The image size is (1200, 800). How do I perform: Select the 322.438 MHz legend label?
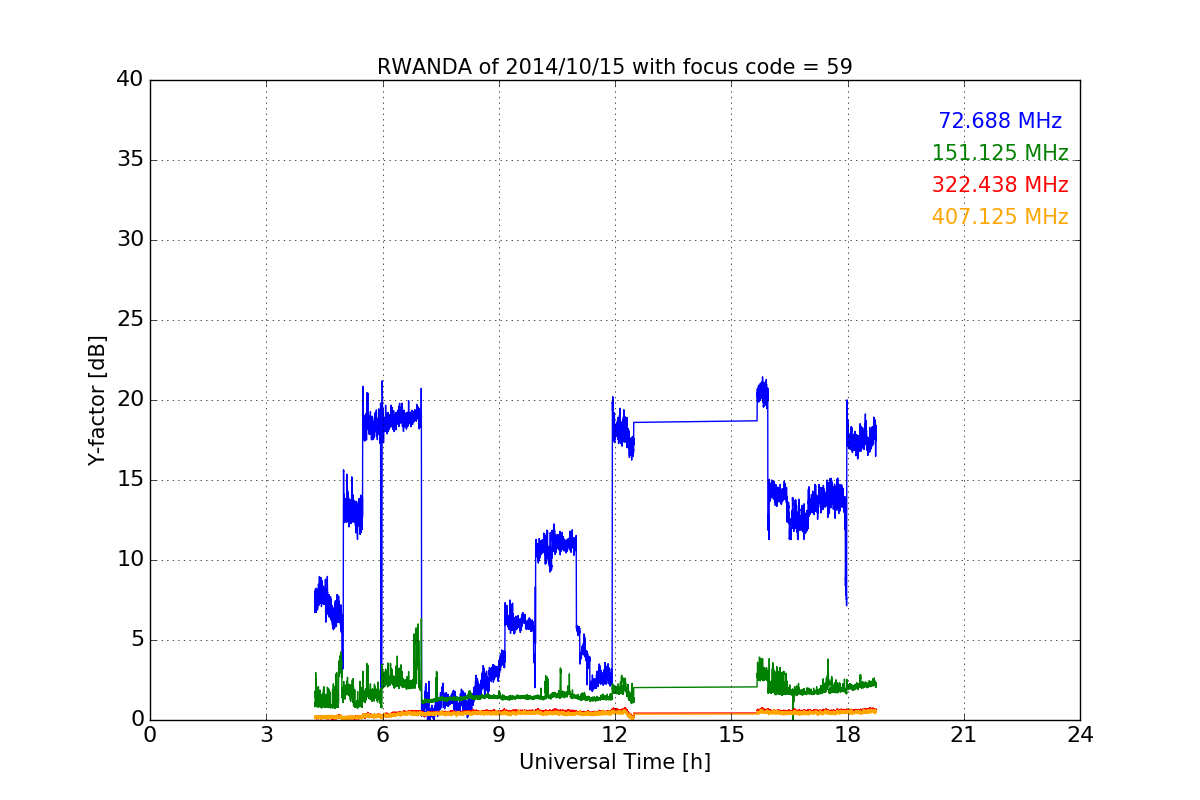click(1000, 185)
